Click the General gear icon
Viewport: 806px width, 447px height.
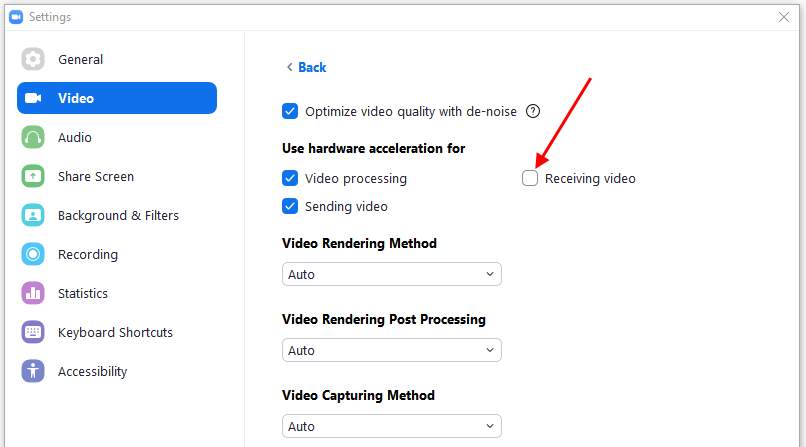click(33, 59)
